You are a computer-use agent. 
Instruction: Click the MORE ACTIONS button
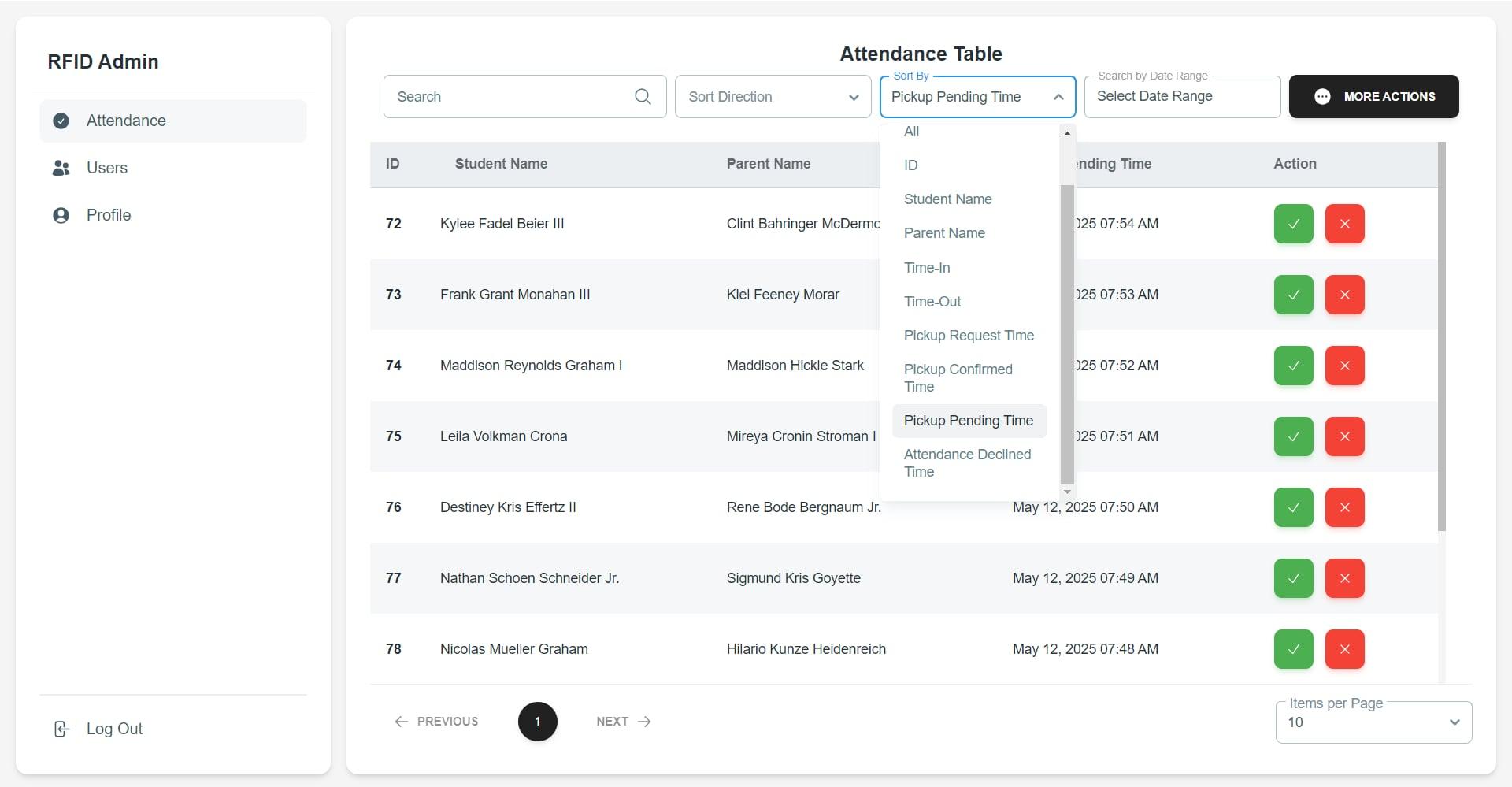tap(1374, 96)
